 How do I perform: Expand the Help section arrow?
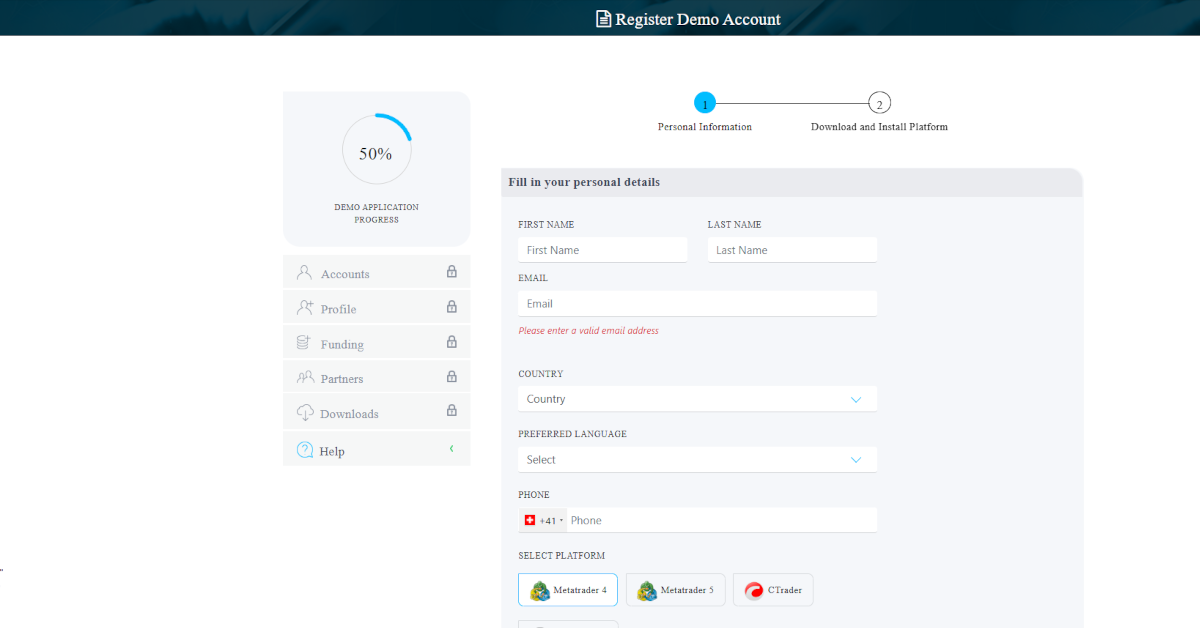click(451, 449)
